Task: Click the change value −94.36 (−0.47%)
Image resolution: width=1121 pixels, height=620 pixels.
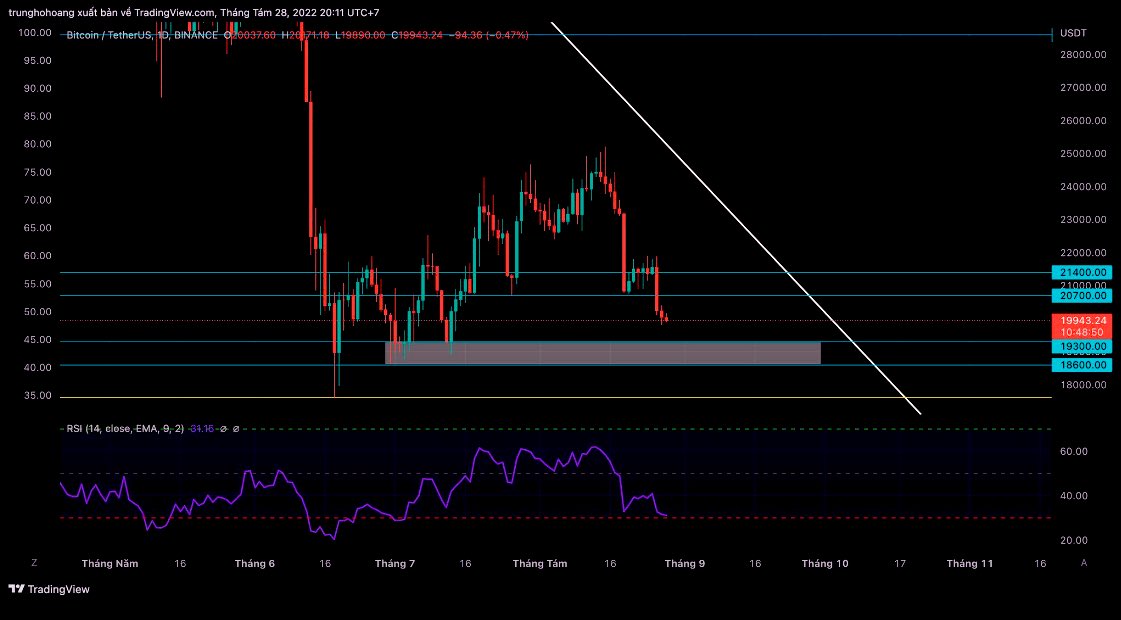Action: pyautogui.click(x=491, y=35)
